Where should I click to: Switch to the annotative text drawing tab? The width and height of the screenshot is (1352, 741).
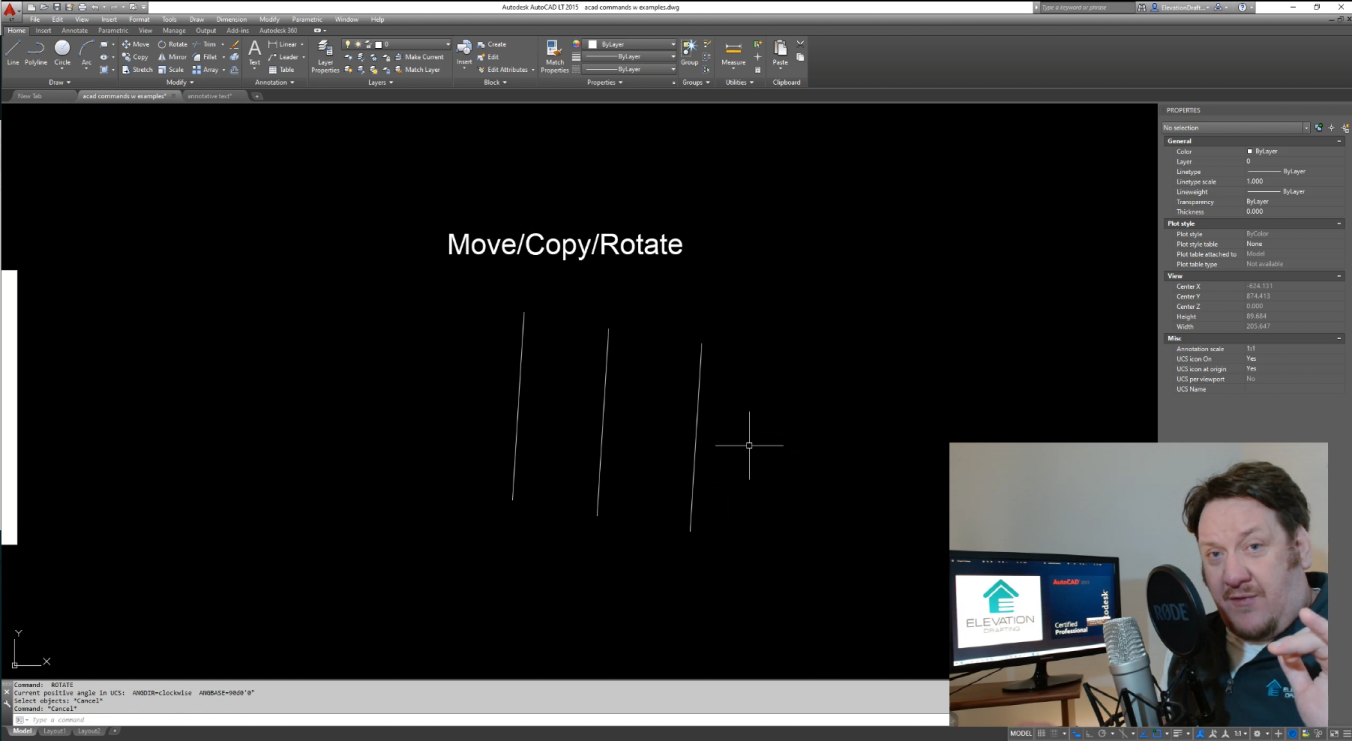click(210, 96)
